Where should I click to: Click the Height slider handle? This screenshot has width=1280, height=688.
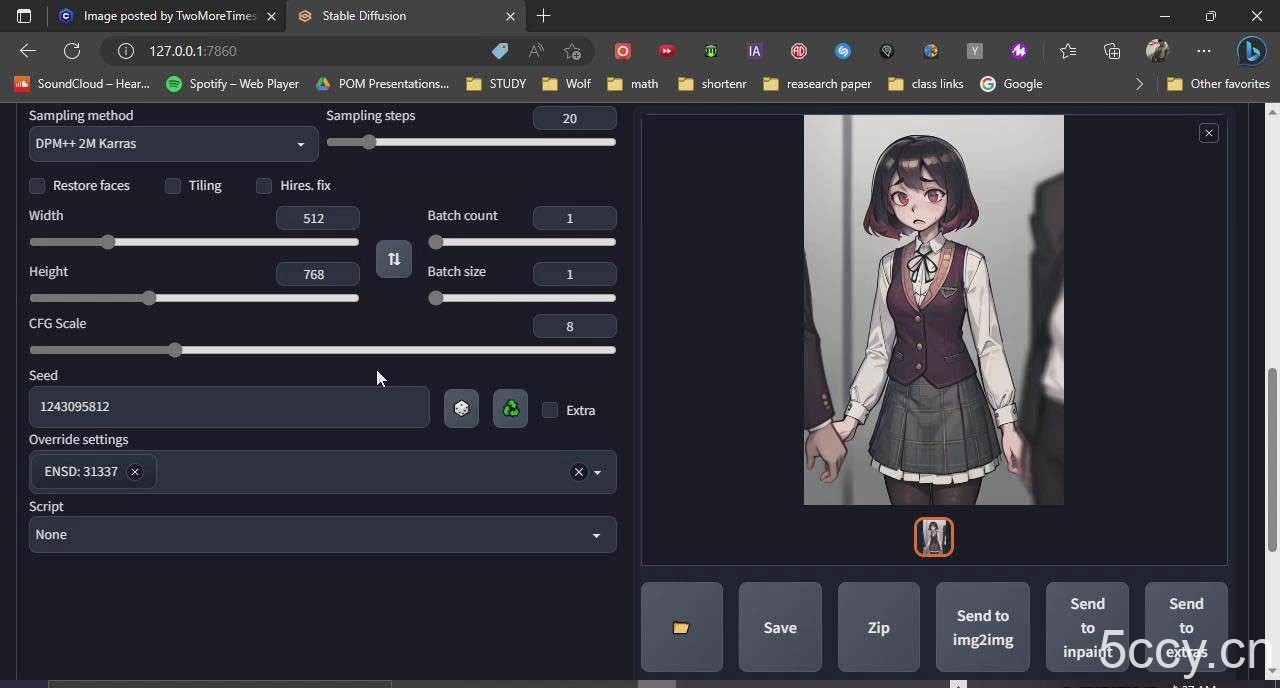(x=149, y=298)
